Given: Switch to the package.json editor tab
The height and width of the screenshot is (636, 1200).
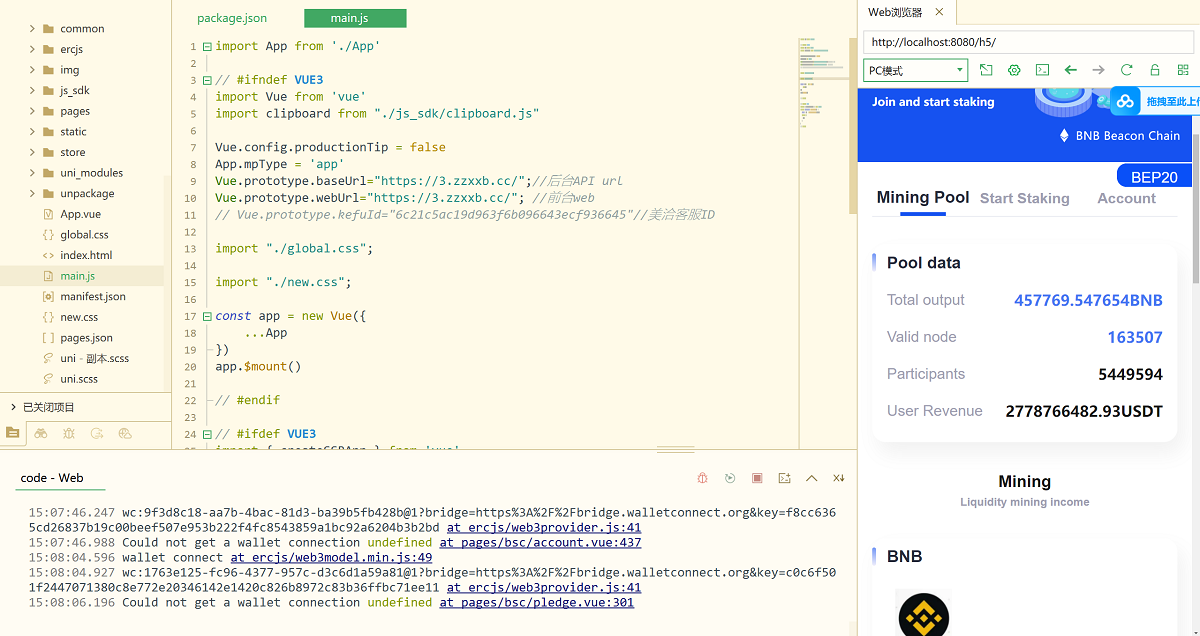Looking at the screenshot, I should (232, 18).
